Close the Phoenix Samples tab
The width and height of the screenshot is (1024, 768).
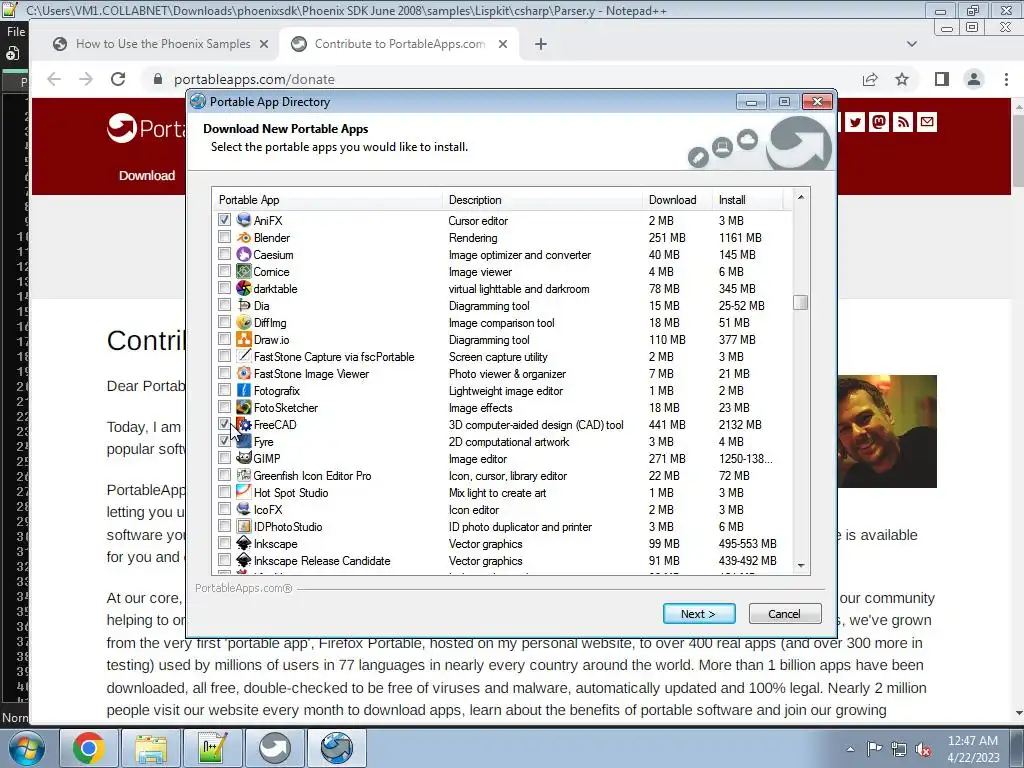264,44
